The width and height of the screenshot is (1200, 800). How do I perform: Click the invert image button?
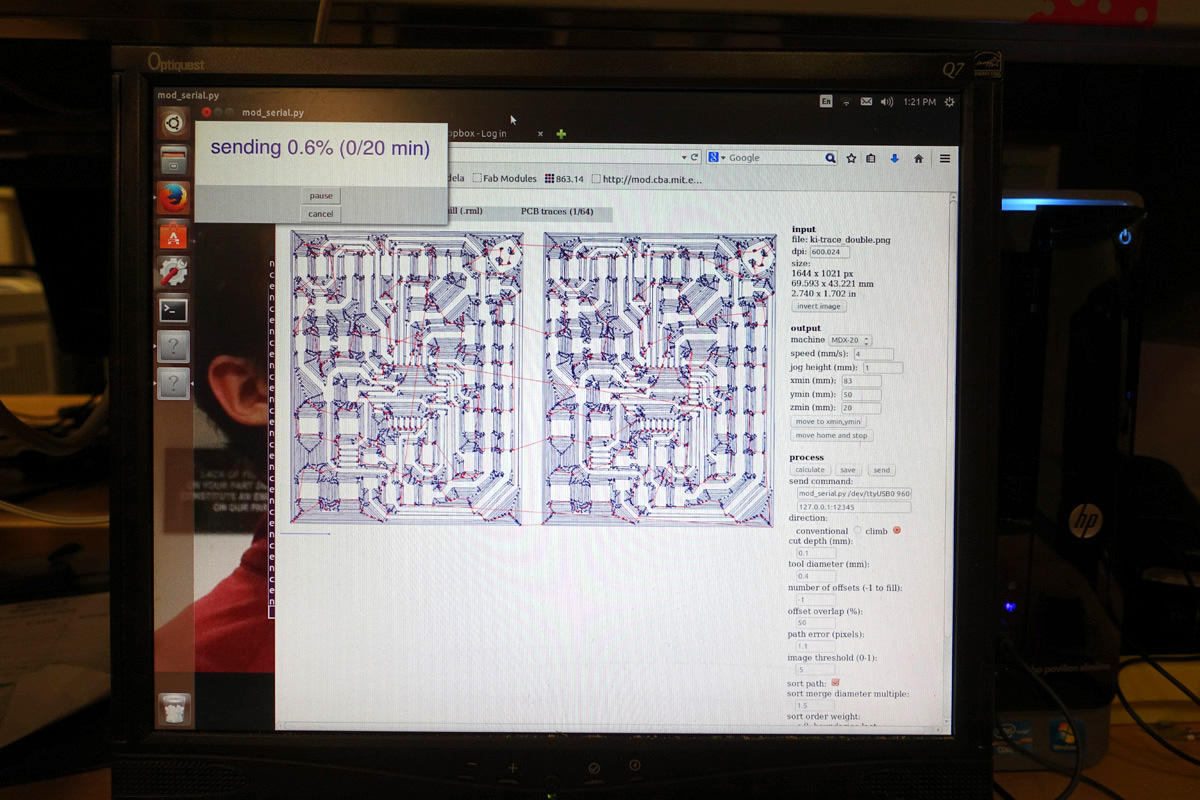point(819,307)
